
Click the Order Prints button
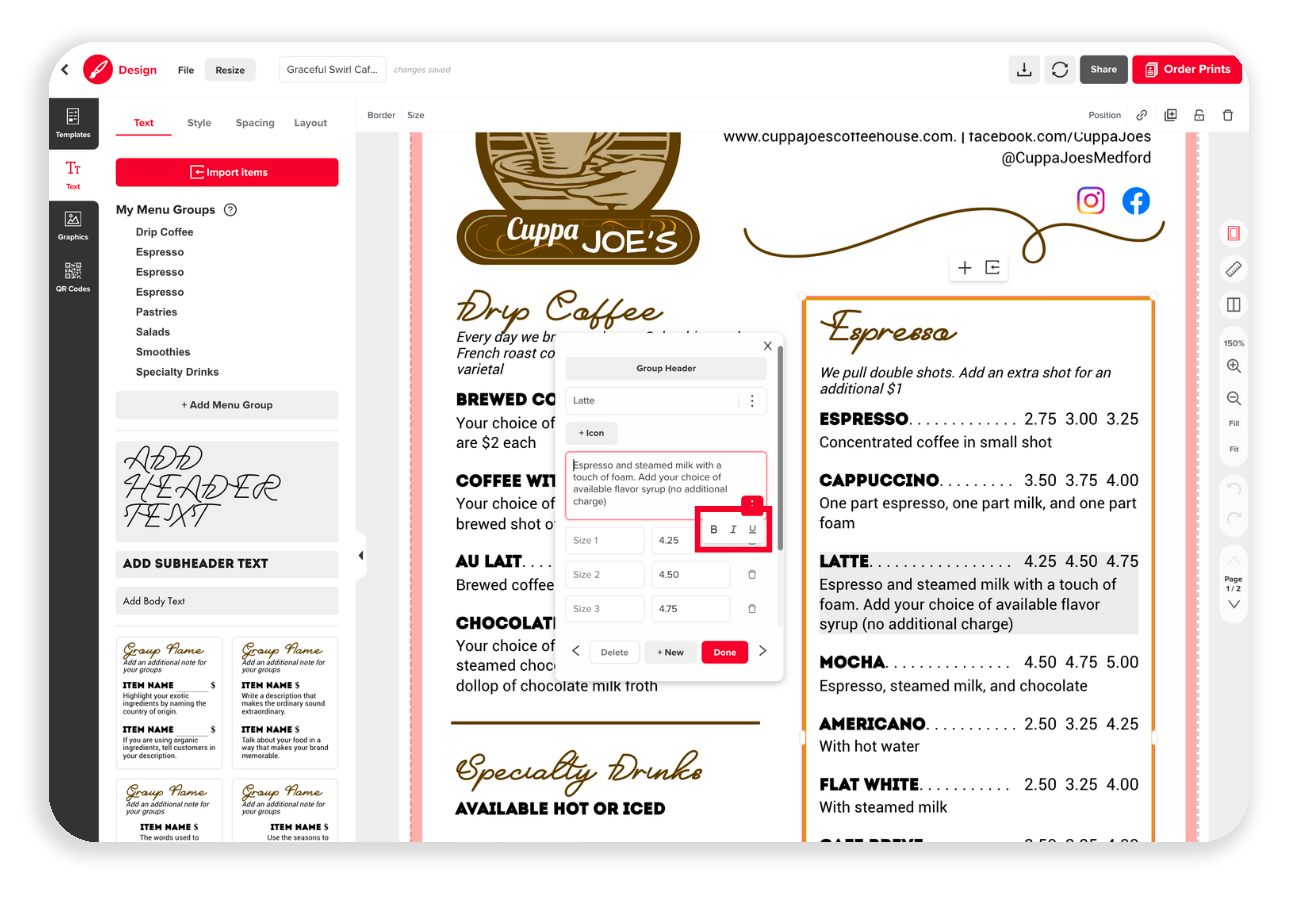[1188, 70]
